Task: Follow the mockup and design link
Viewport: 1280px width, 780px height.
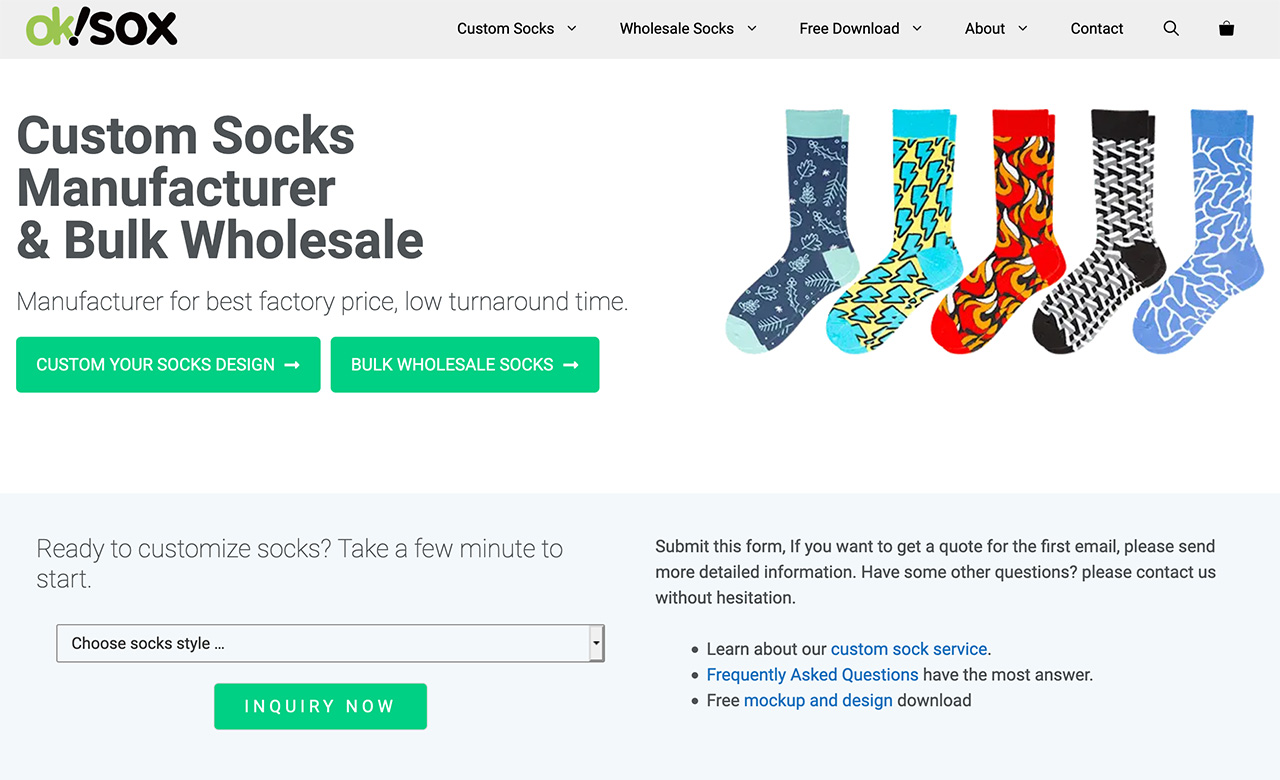Action: pyautogui.click(x=818, y=701)
